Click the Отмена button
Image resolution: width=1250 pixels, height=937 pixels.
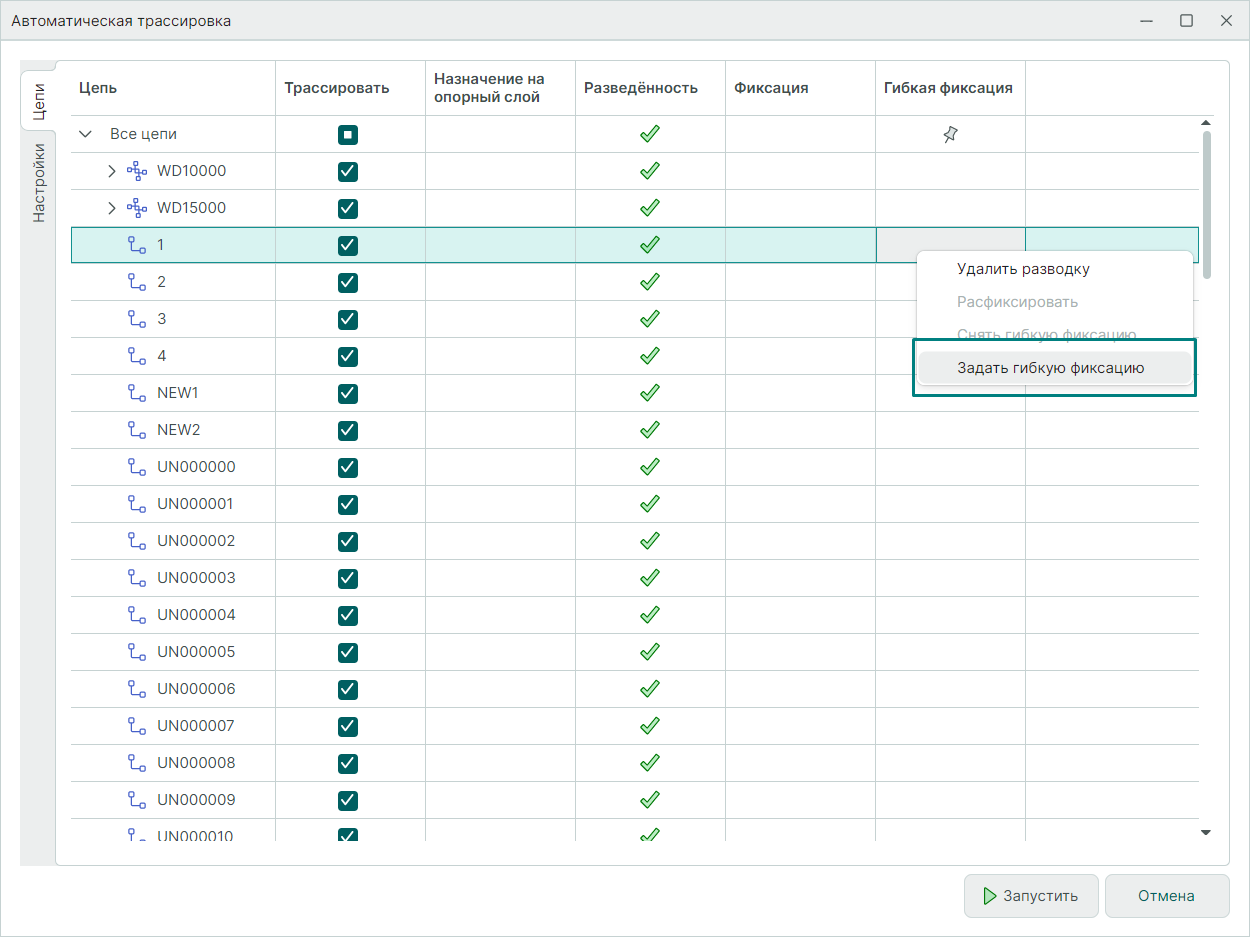pyautogui.click(x=1166, y=896)
